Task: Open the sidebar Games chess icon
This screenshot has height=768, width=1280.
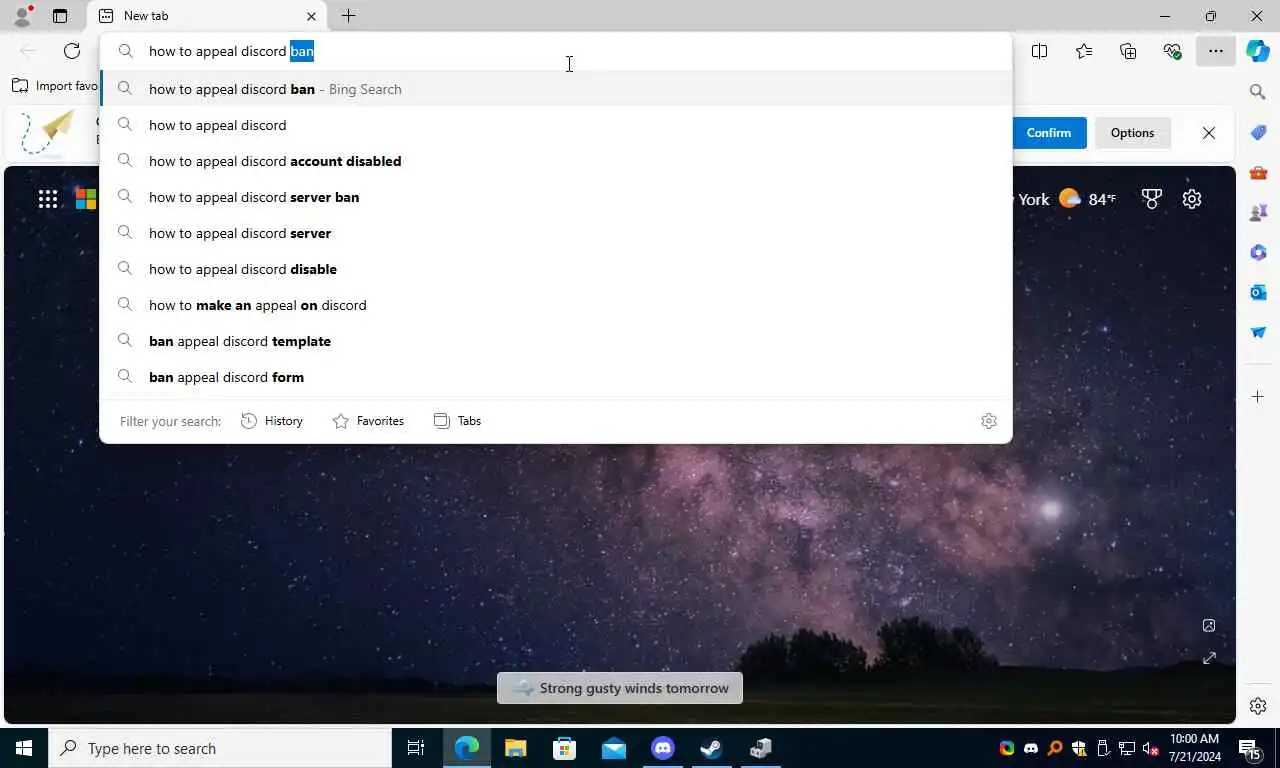Action: tap(1258, 212)
